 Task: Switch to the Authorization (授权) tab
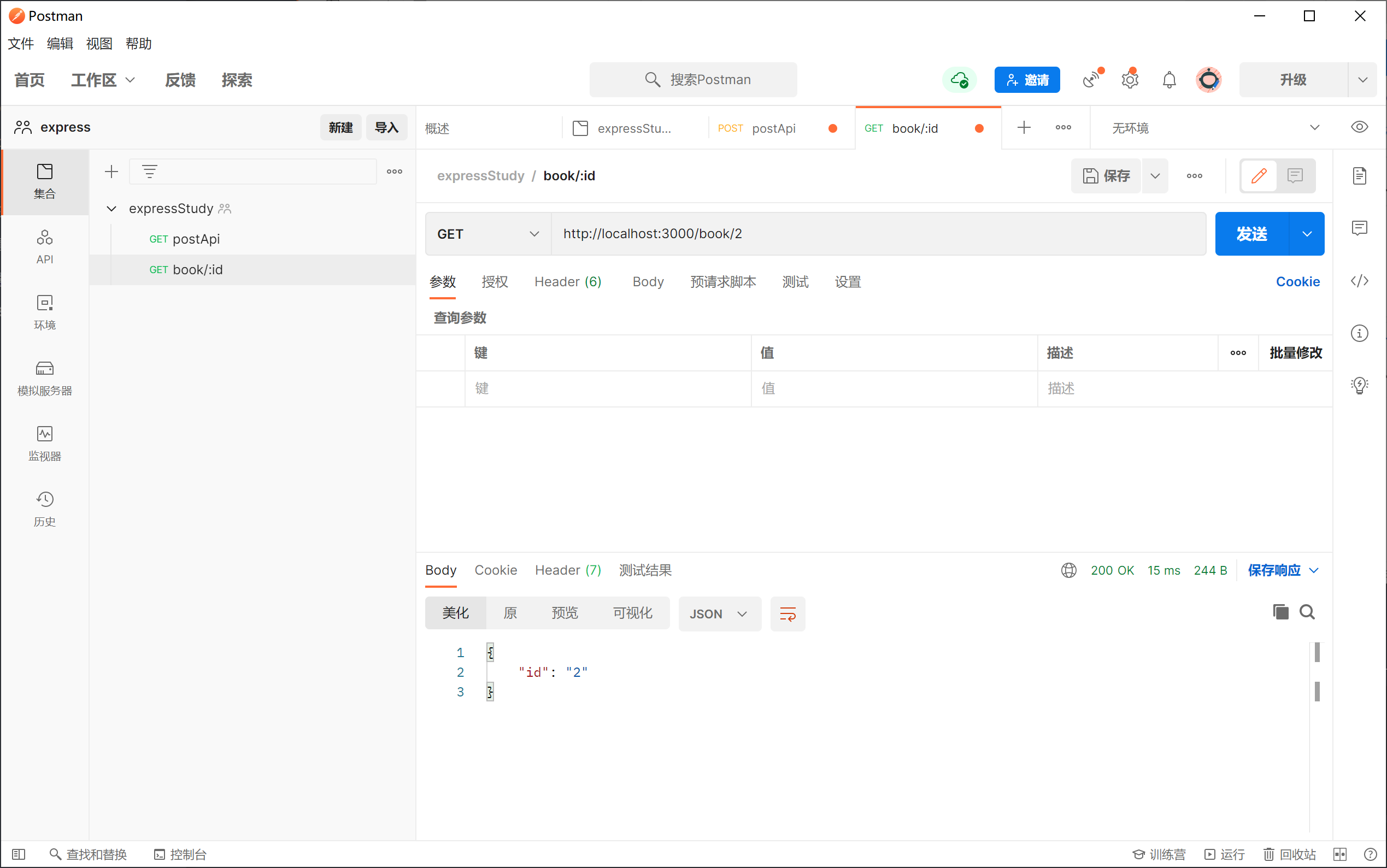tap(495, 282)
